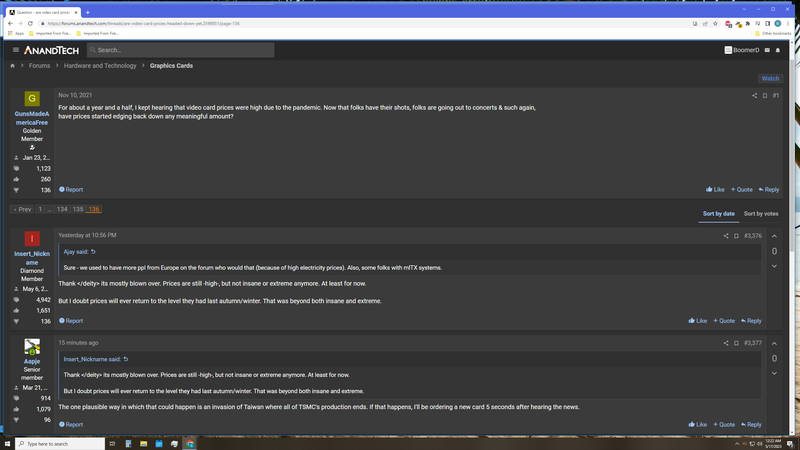
Task: Bookmark post #3,376
Action: 736,236
